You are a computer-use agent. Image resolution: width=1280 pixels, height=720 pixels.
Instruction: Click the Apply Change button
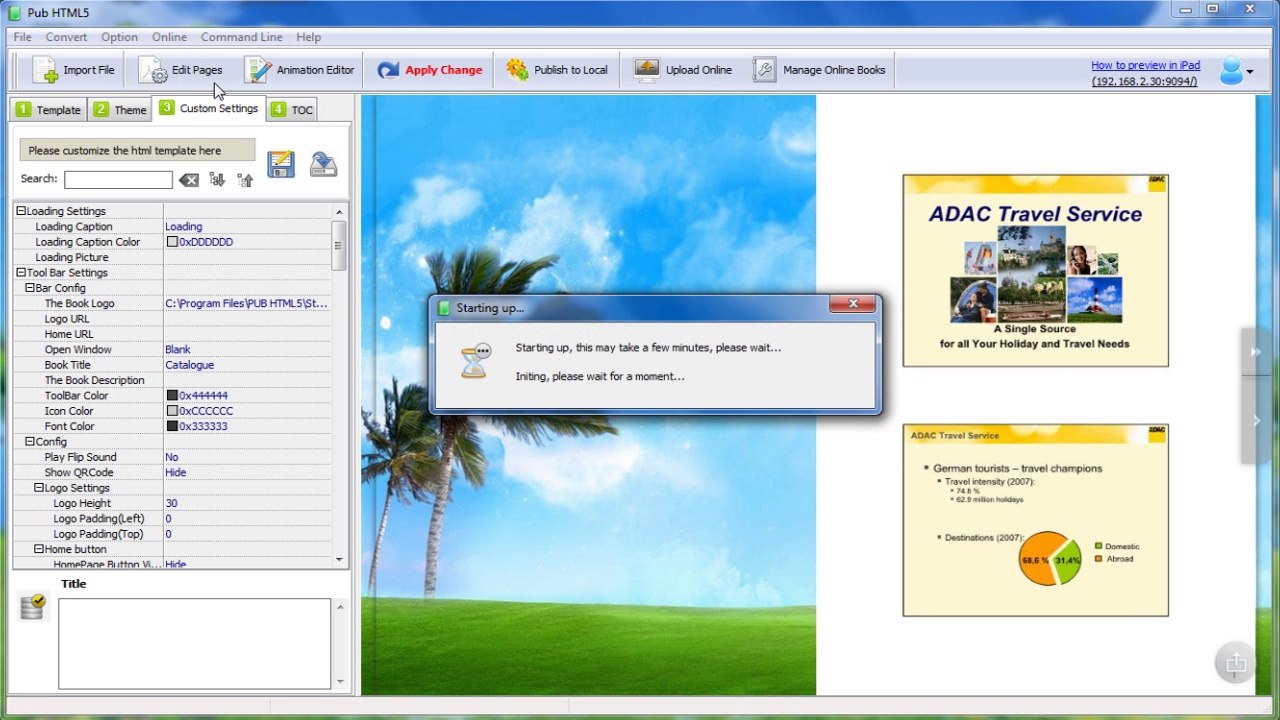click(x=430, y=70)
